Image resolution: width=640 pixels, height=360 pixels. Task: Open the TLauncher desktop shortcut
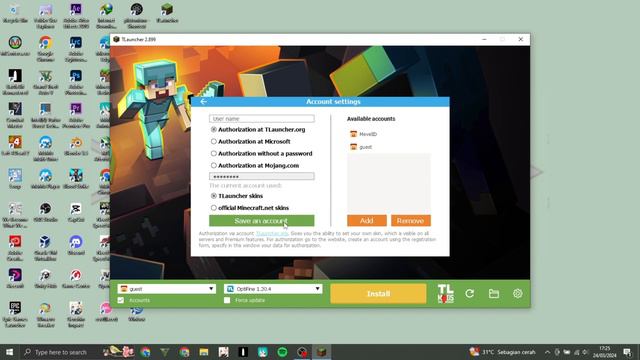(x=167, y=13)
